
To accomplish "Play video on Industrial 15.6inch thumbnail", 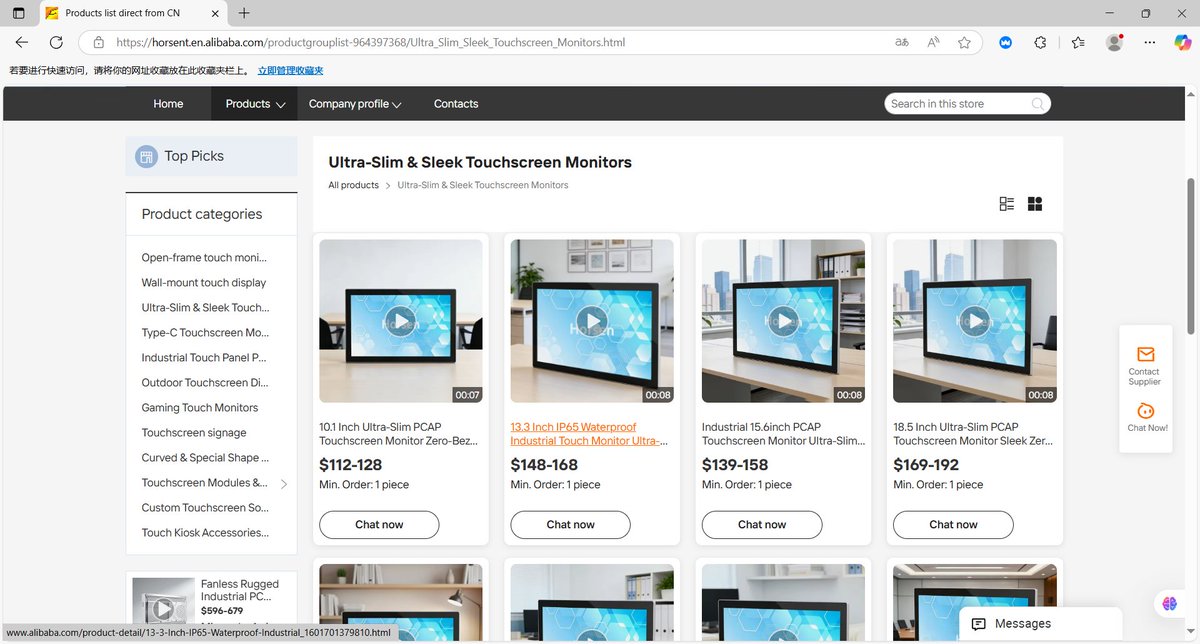I will click(x=783, y=321).
